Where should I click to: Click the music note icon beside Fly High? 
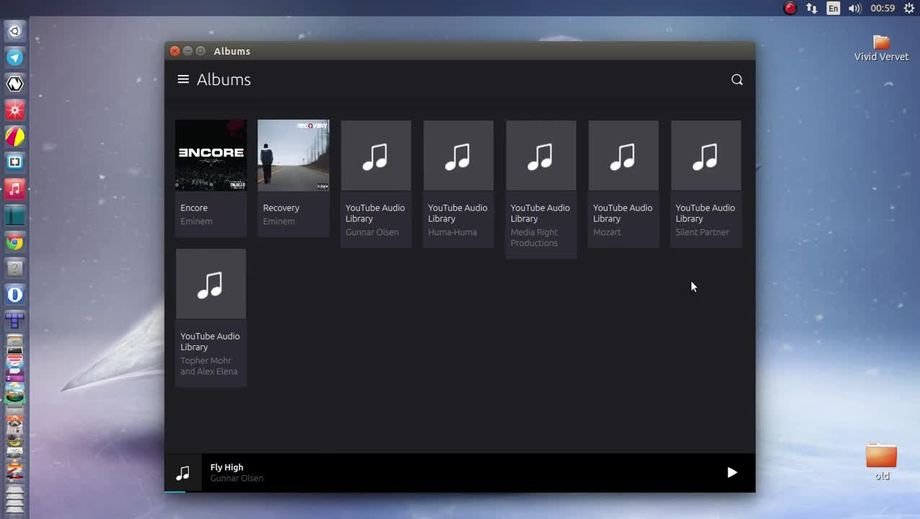click(x=183, y=473)
